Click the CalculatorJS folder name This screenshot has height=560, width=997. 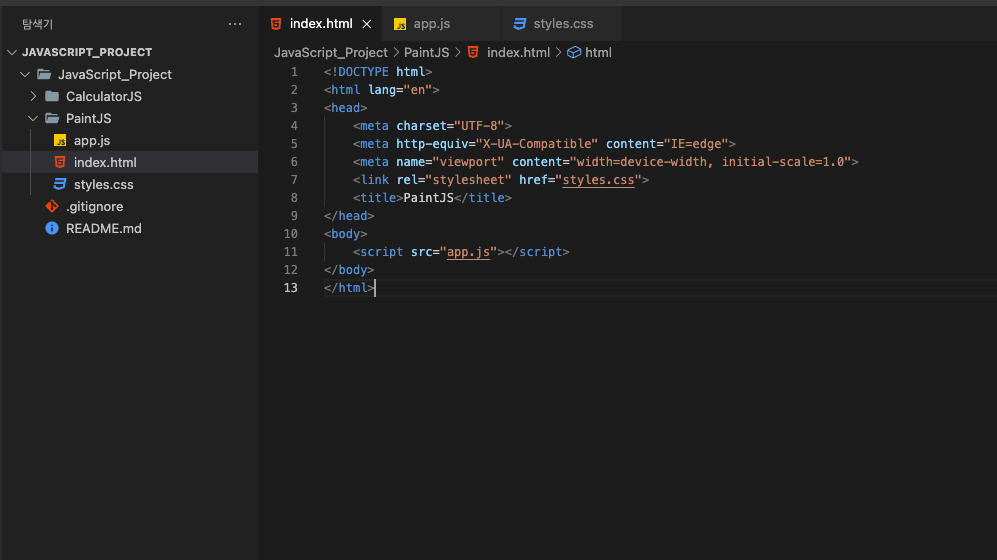104,97
